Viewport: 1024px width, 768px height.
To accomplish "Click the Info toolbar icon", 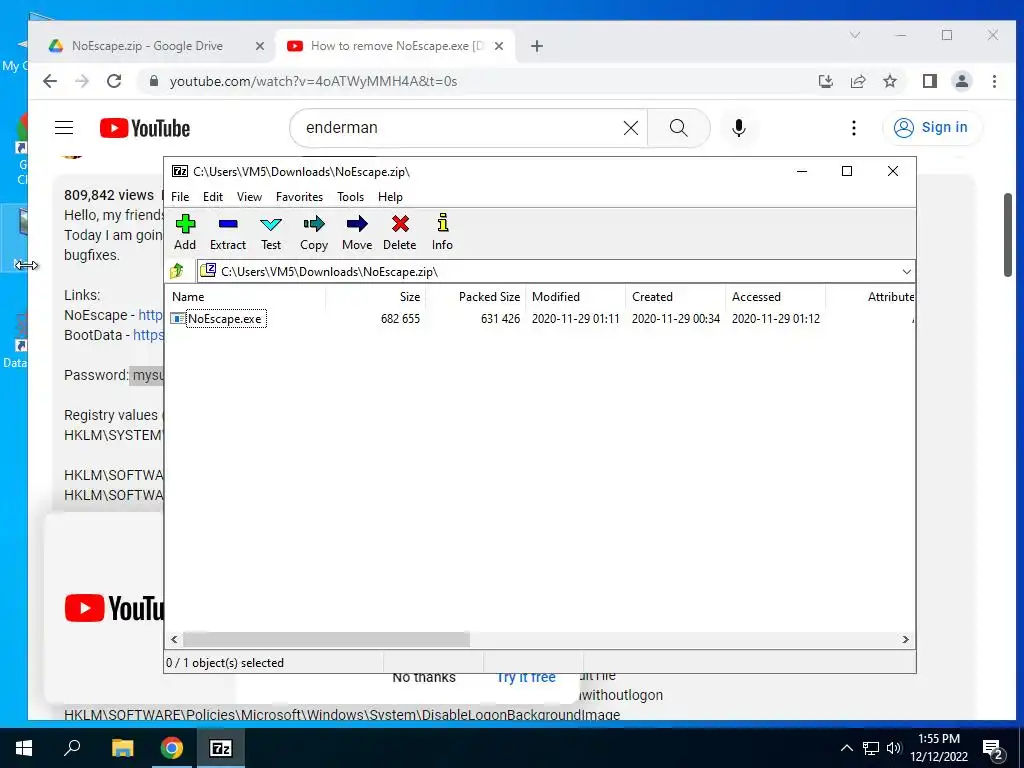I will click(442, 232).
